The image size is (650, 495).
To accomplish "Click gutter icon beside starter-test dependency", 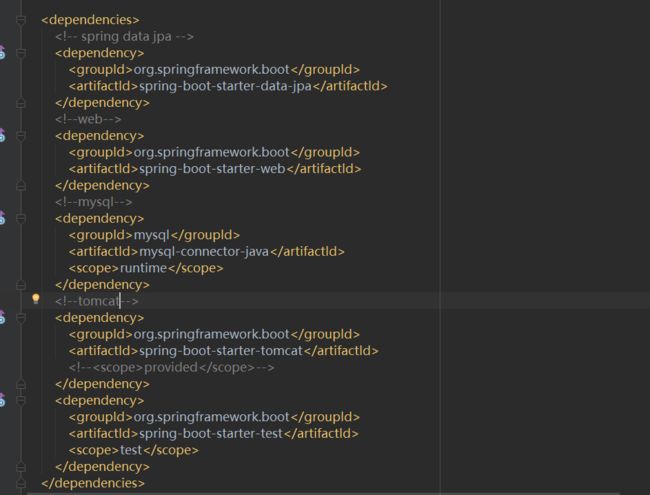I will pos(2,400).
